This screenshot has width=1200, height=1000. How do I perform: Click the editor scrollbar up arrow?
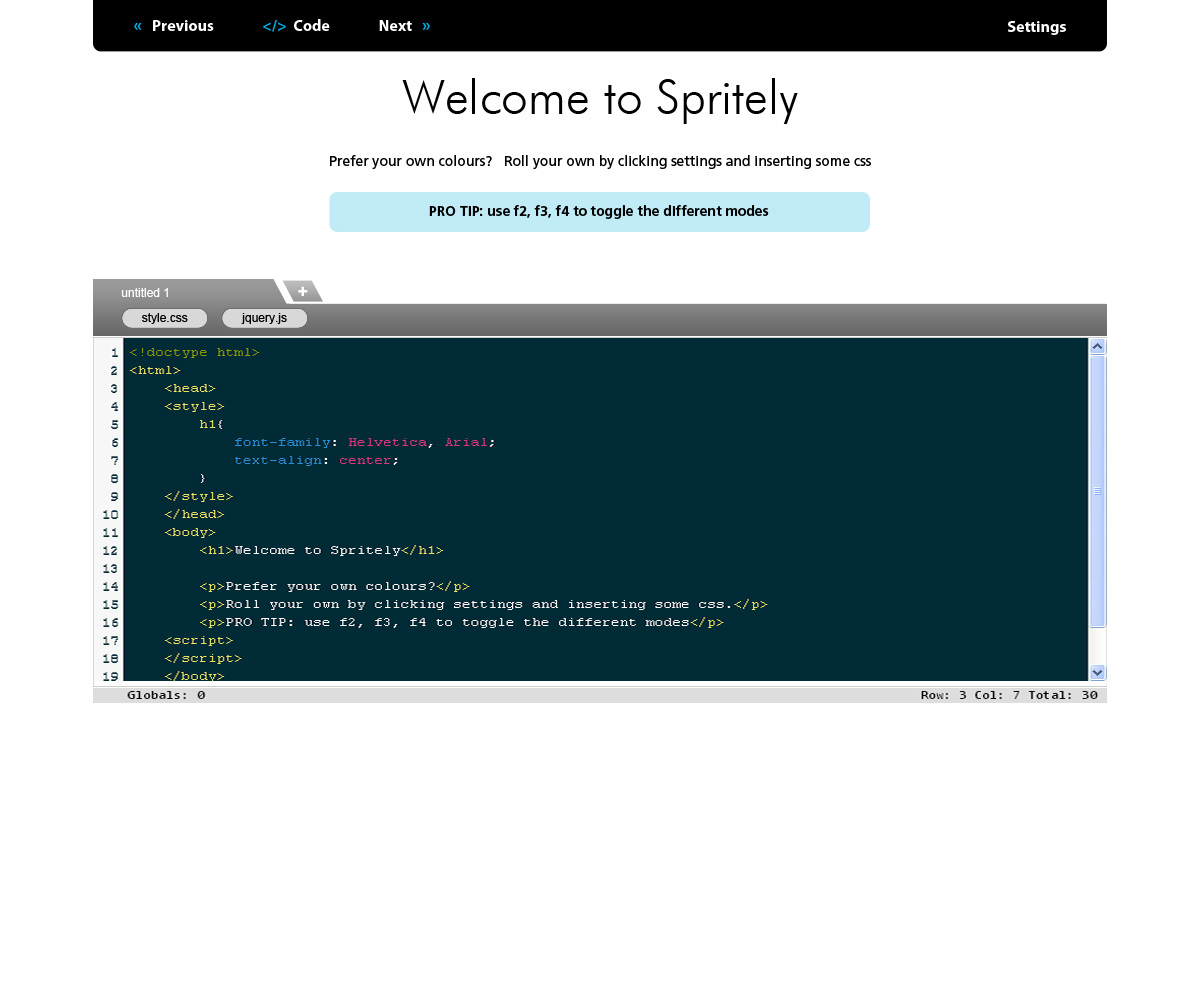click(x=1097, y=346)
